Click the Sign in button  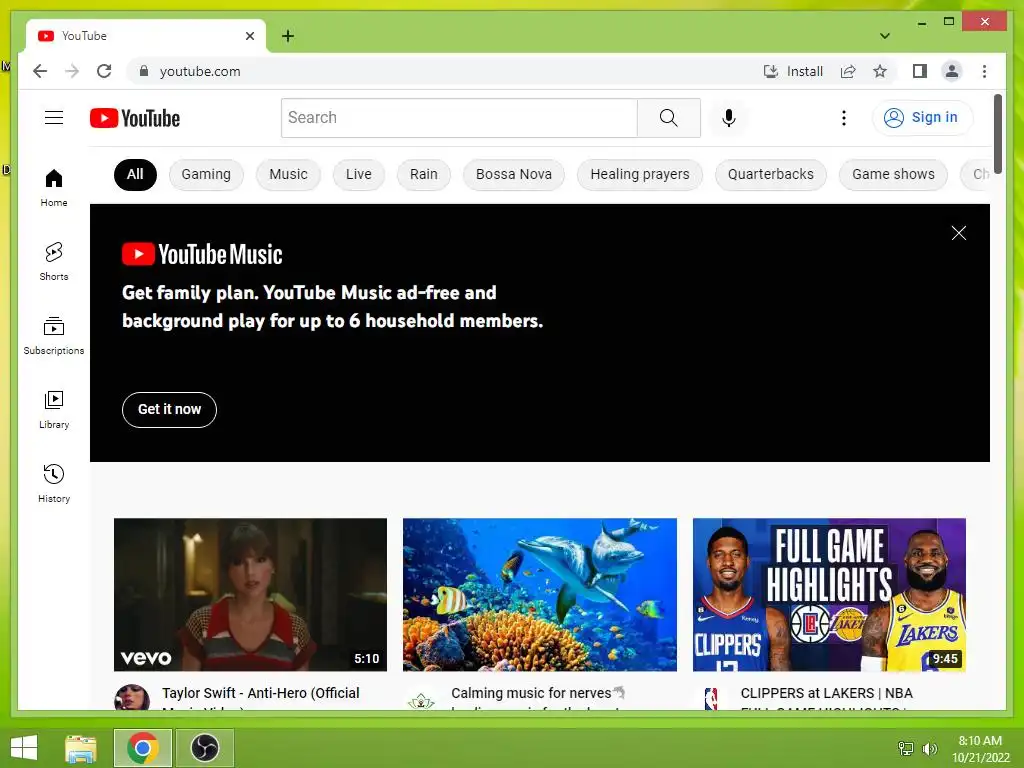click(x=922, y=118)
